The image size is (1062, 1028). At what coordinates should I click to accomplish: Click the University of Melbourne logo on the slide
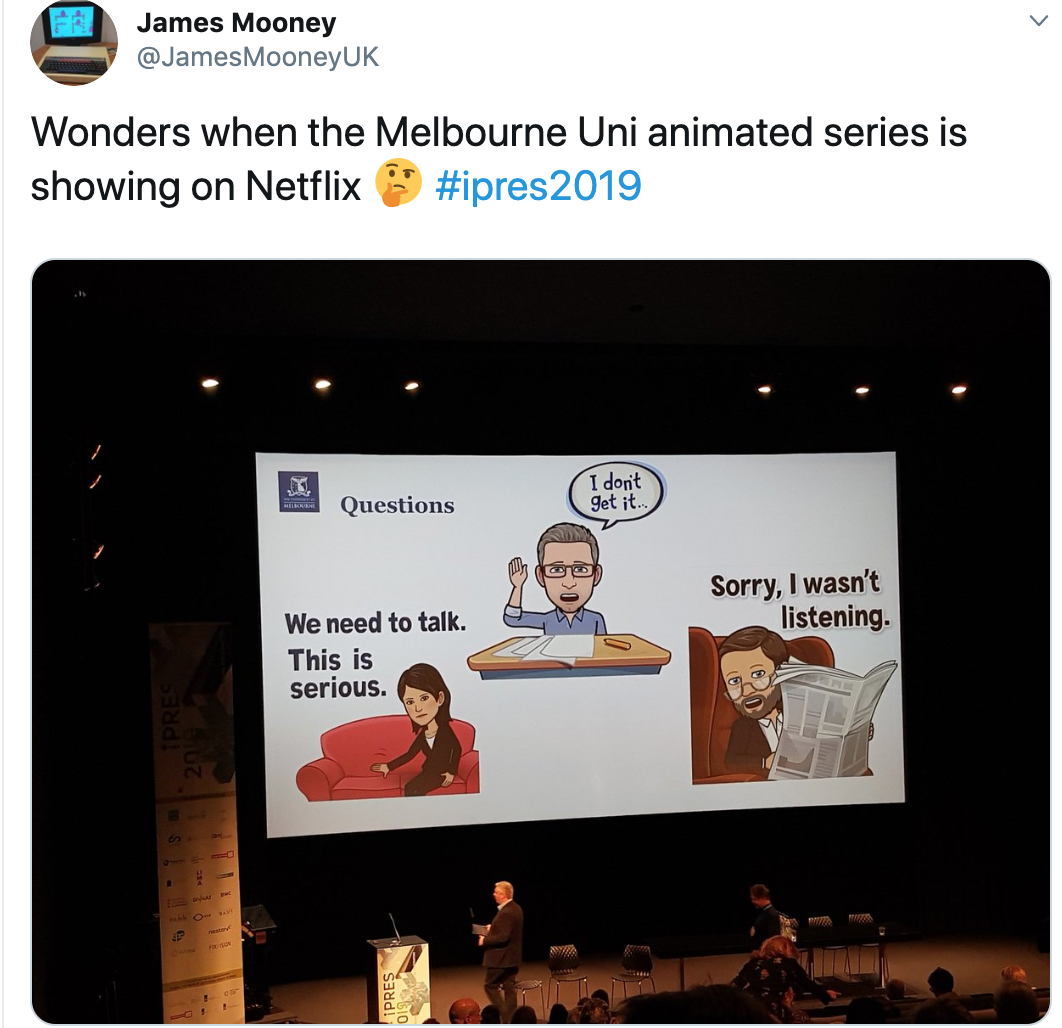pos(299,492)
